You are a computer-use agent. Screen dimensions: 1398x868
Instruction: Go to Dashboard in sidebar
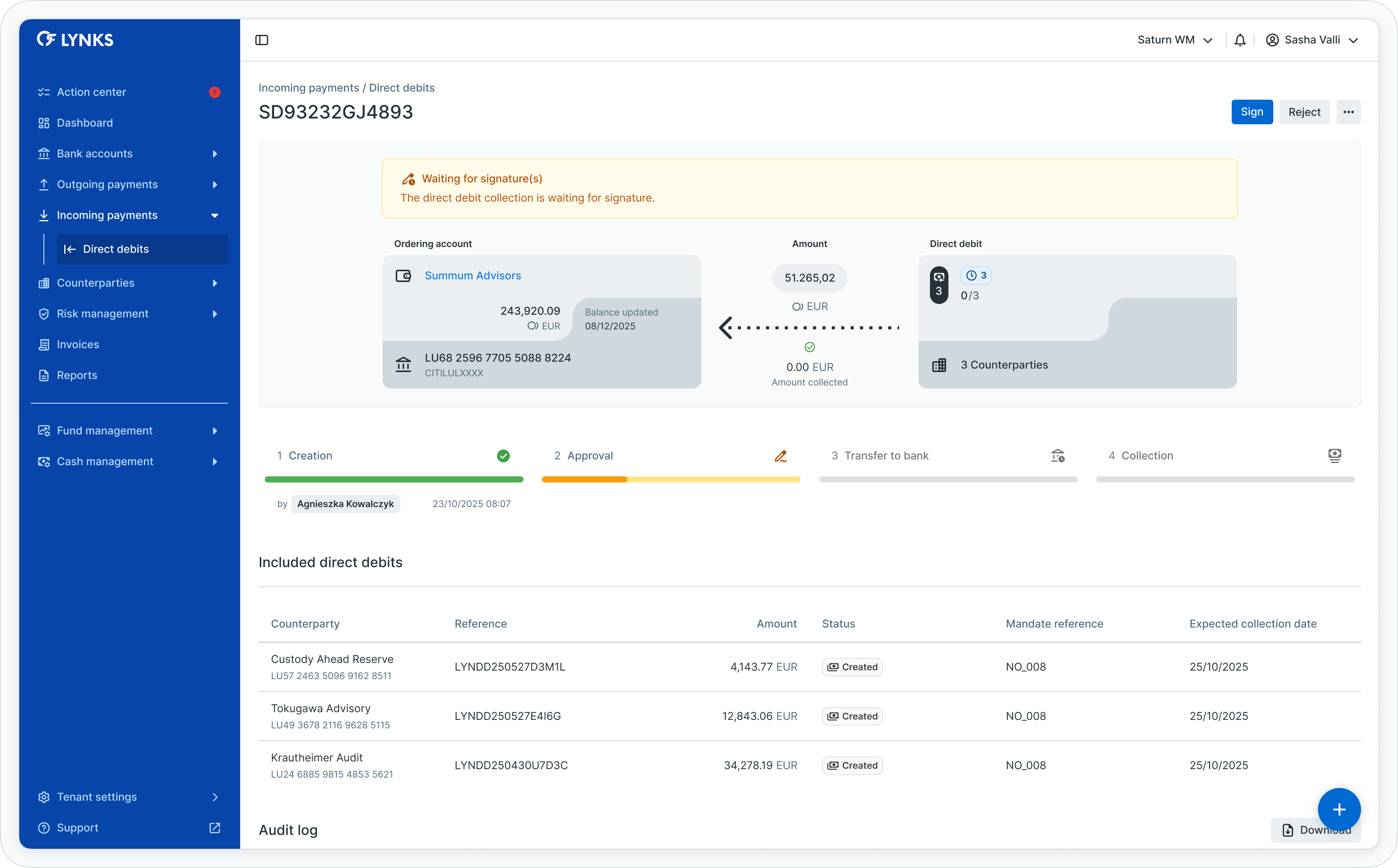click(85, 123)
